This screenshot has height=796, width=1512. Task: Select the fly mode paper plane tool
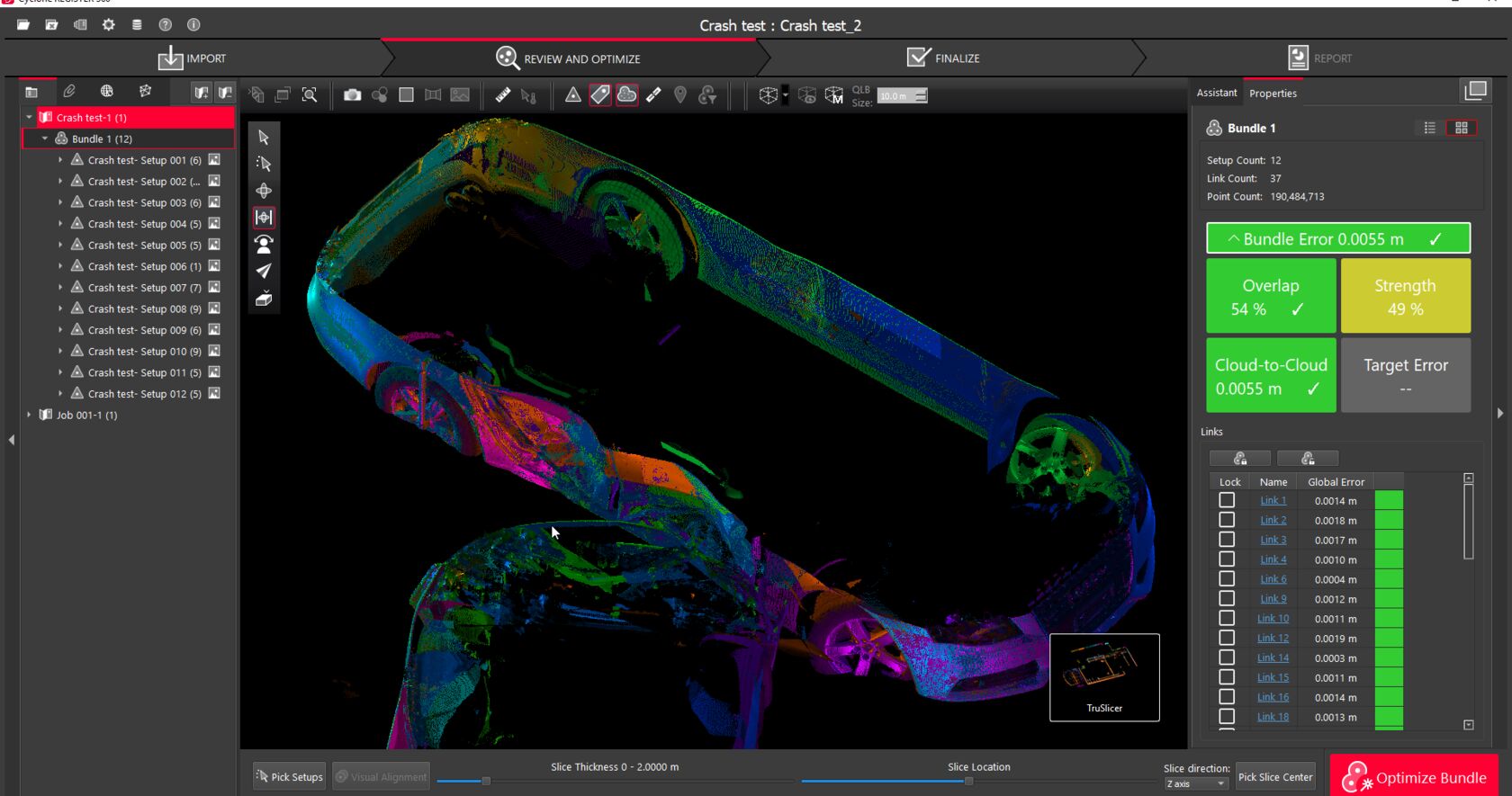tap(264, 271)
